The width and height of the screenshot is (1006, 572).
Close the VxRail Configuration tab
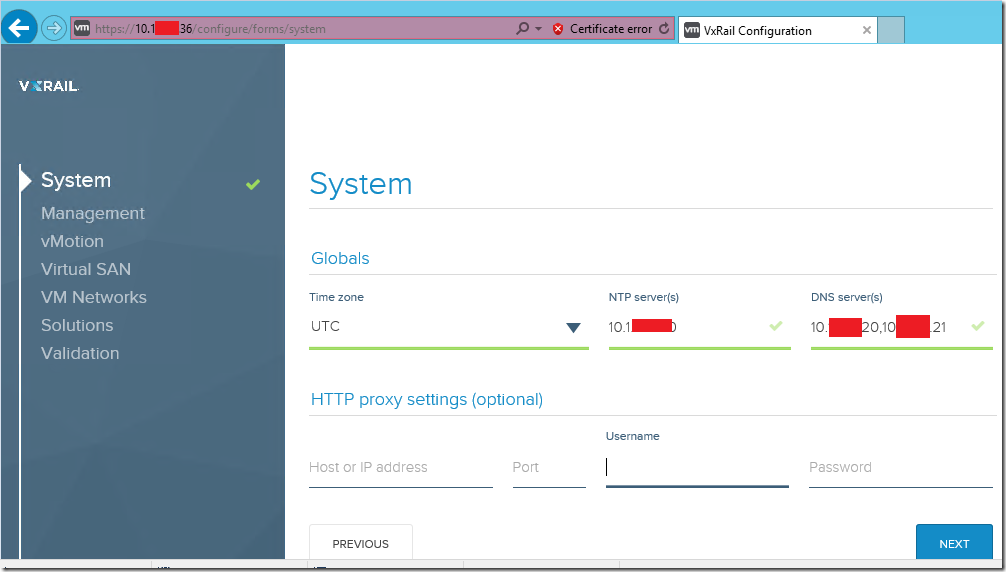(867, 30)
